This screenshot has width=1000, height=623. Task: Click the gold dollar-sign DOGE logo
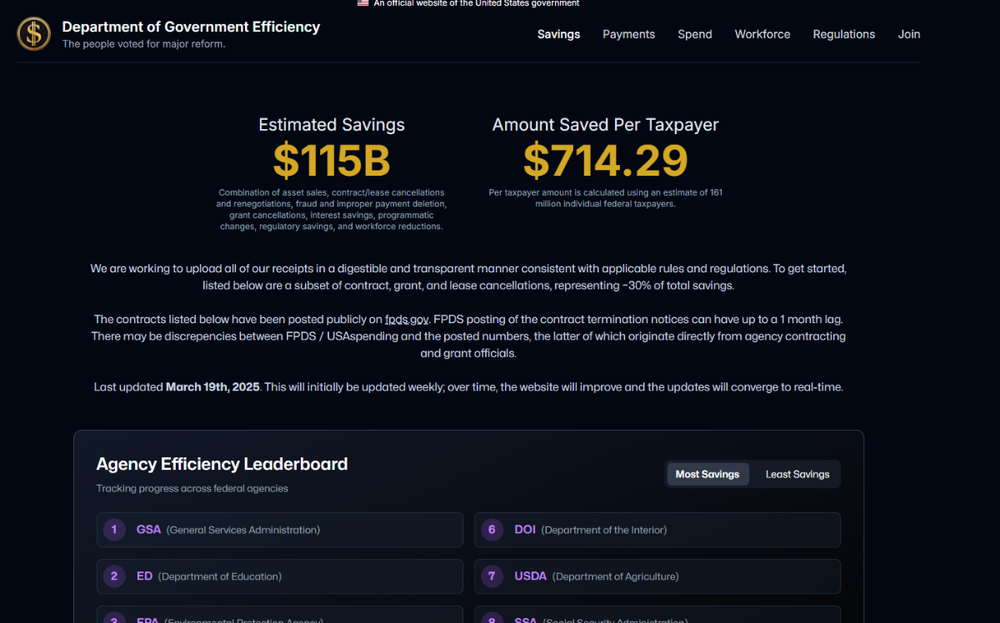pos(33,34)
